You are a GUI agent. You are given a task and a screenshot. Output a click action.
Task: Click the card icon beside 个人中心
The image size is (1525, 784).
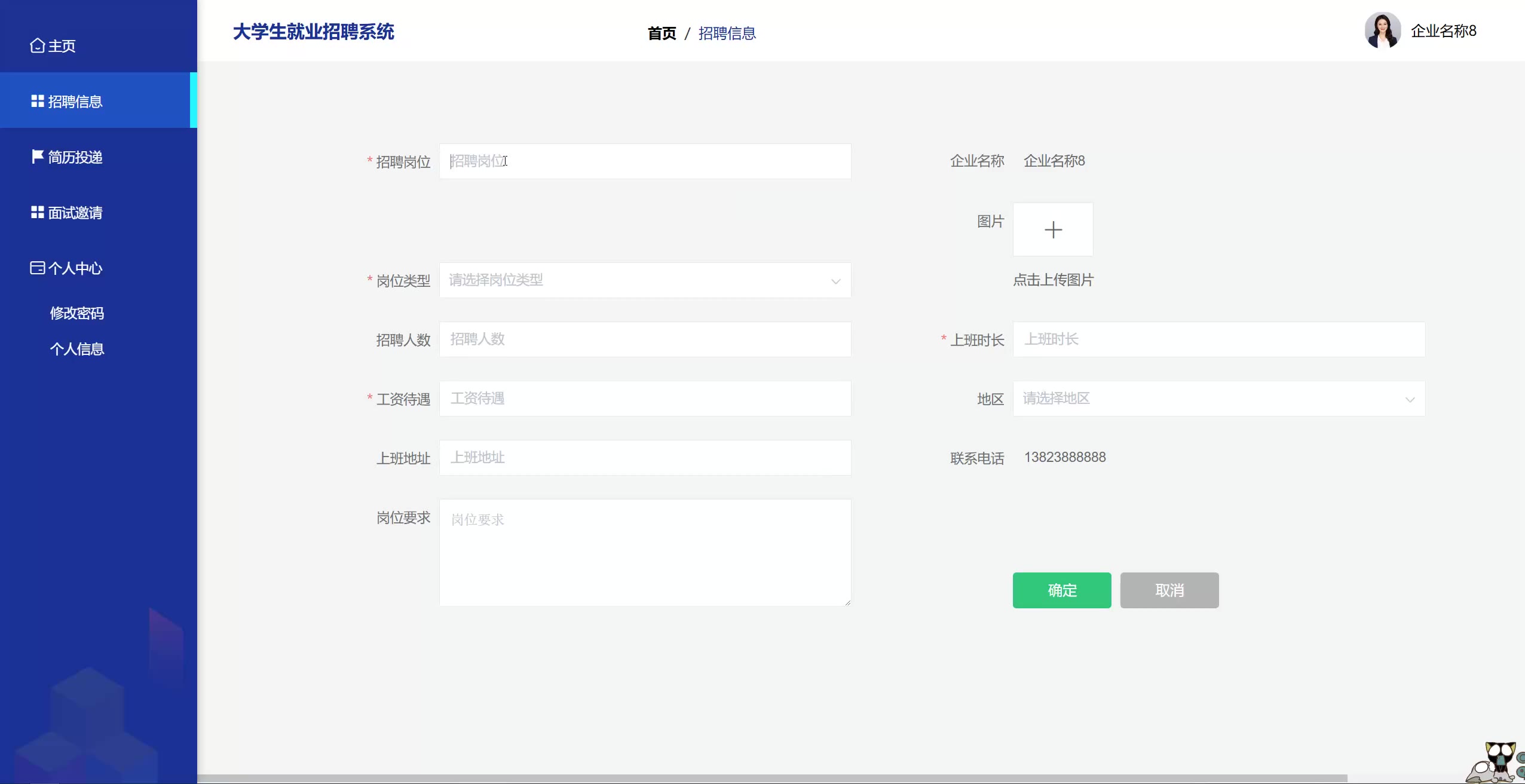coord(37,268)
